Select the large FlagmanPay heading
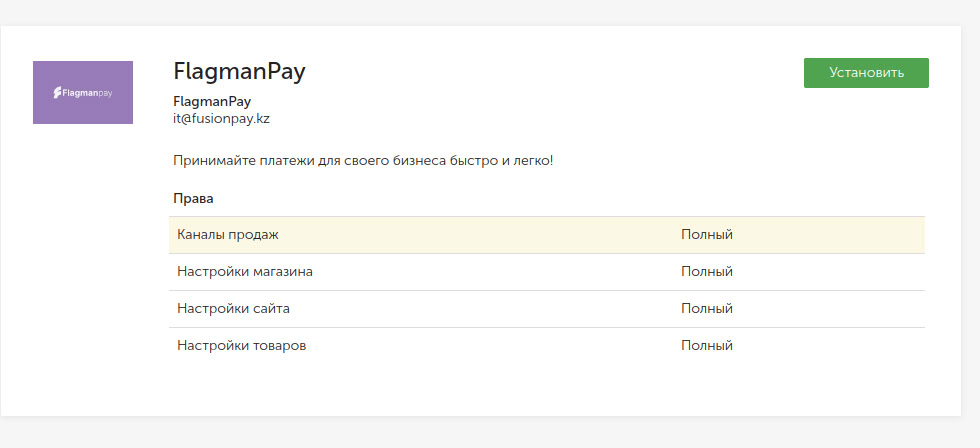The image size is (980, 448). click(239, 72)
